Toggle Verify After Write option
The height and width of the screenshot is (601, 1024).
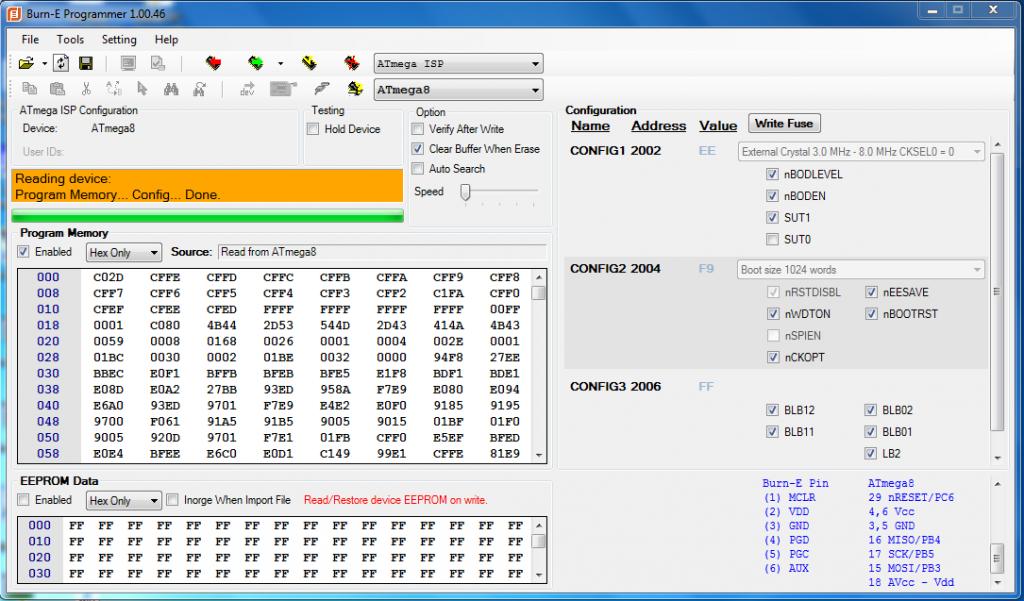point(419,129)
